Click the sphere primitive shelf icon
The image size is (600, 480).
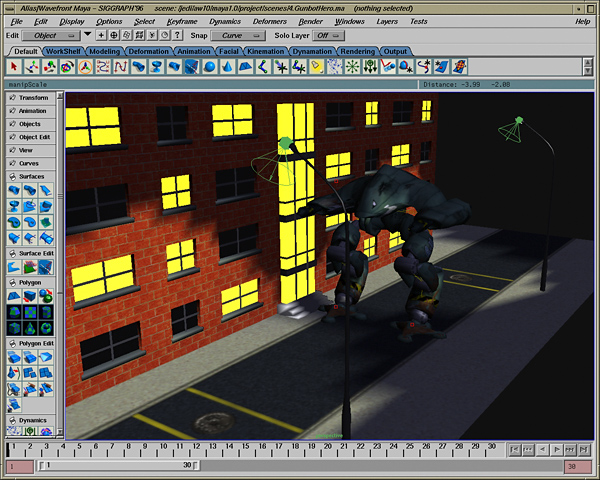(210, 67)
